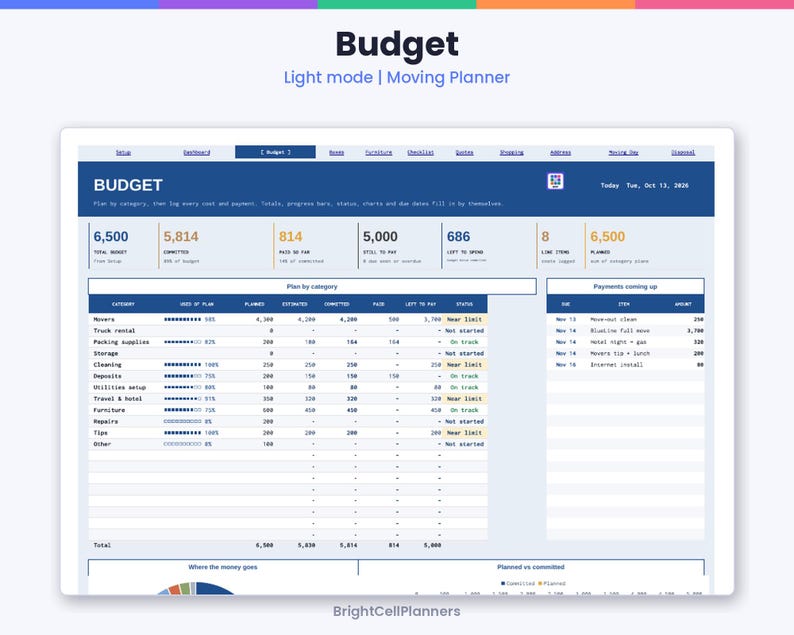Open the Moving Day sheet
Viewport: 794px width, 635px height.
coord(623,152)
